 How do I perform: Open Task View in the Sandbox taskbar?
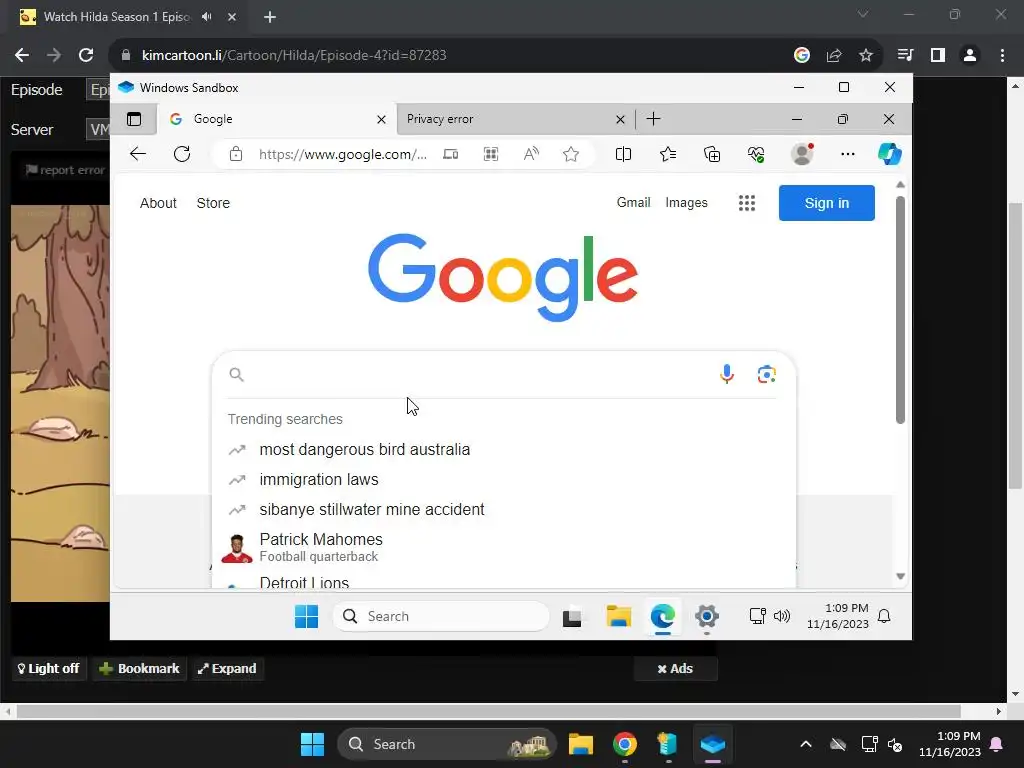point(572,616)
